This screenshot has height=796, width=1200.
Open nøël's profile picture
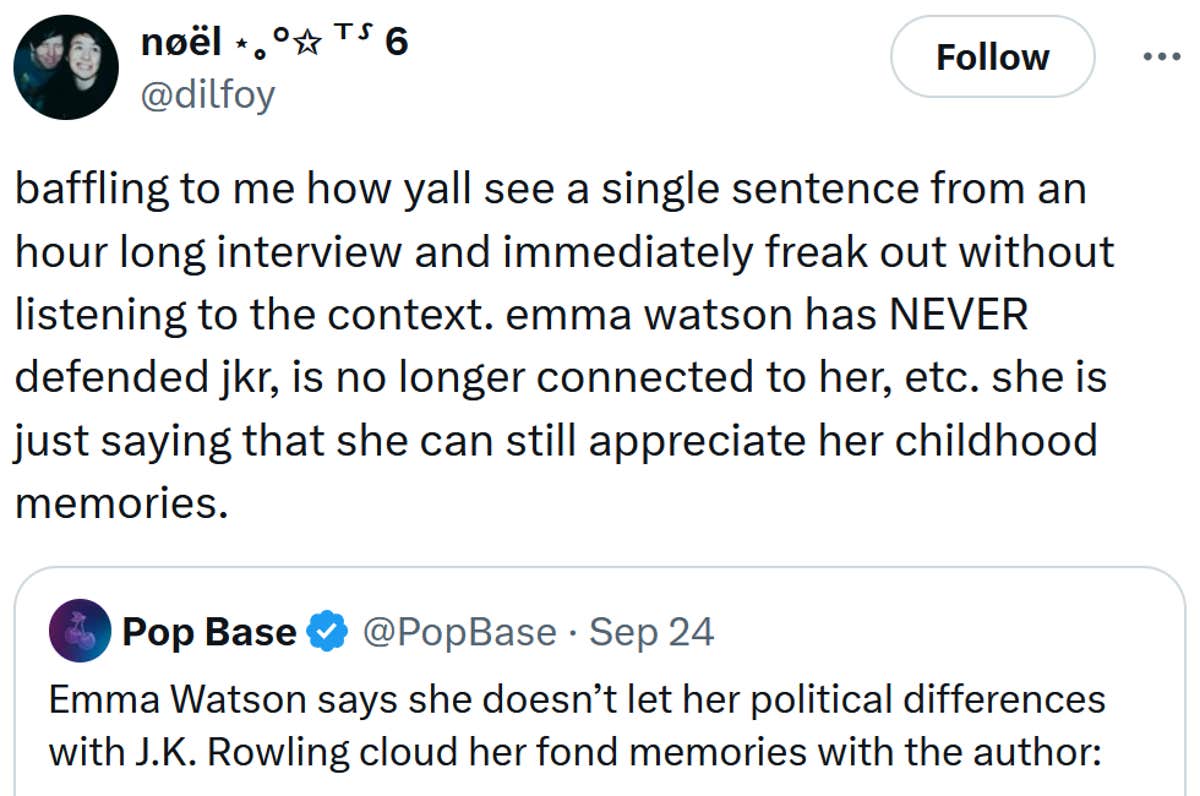[x=66, y=67]
